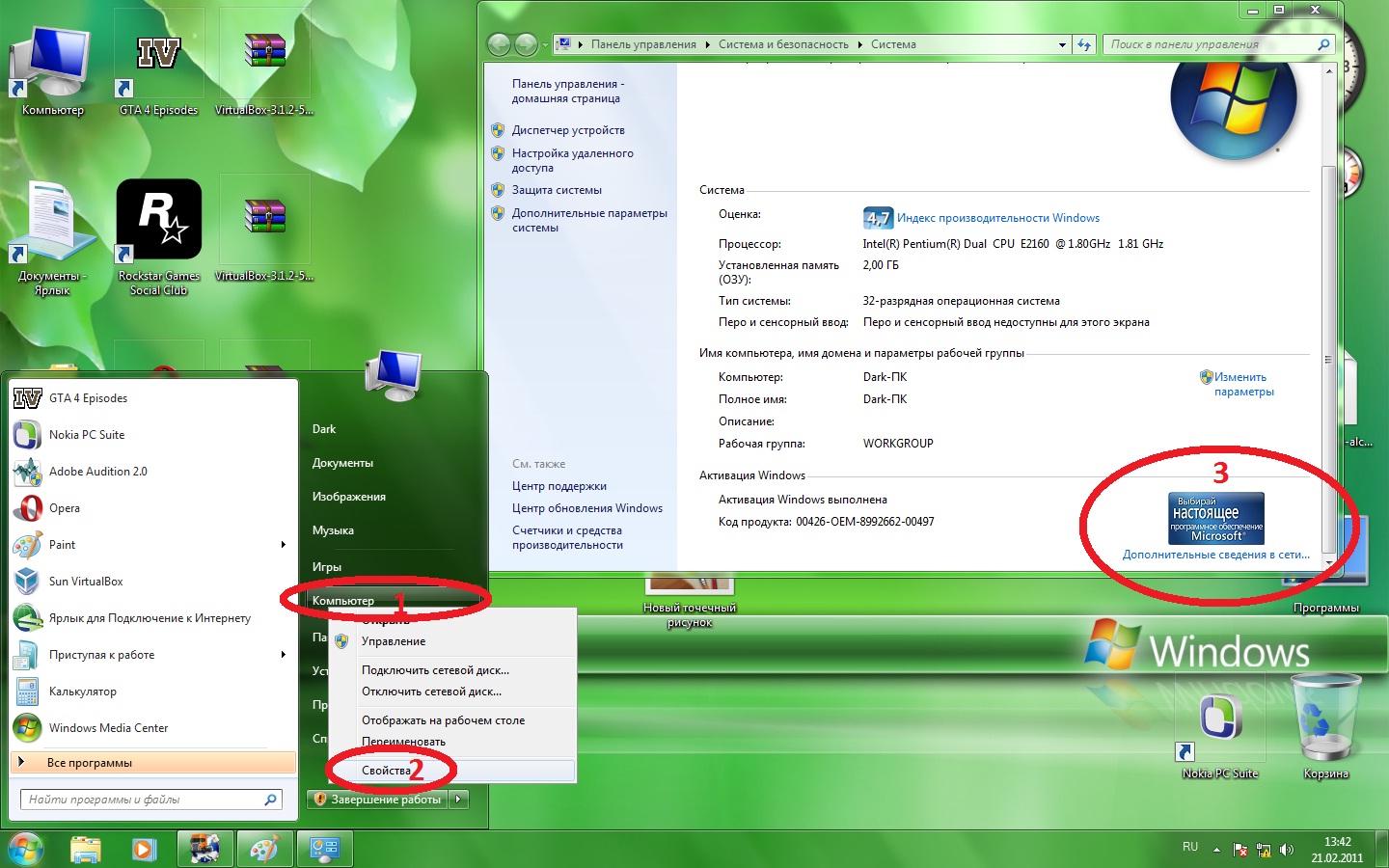Screen dimensions: 1389x868
Task: Switch to Control Panel taskbar button
Action: [x=324, y=850]
